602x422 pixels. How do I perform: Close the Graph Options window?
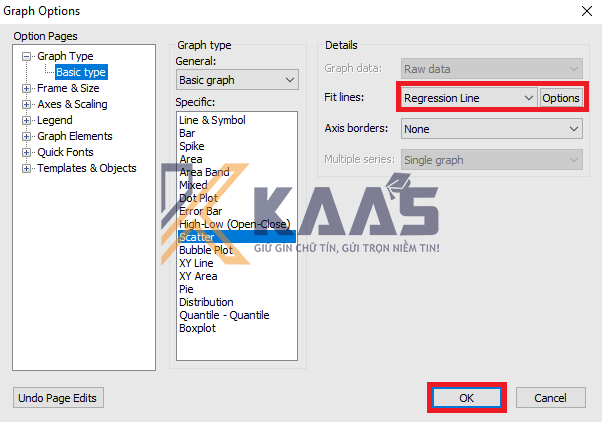click(584, 11)
